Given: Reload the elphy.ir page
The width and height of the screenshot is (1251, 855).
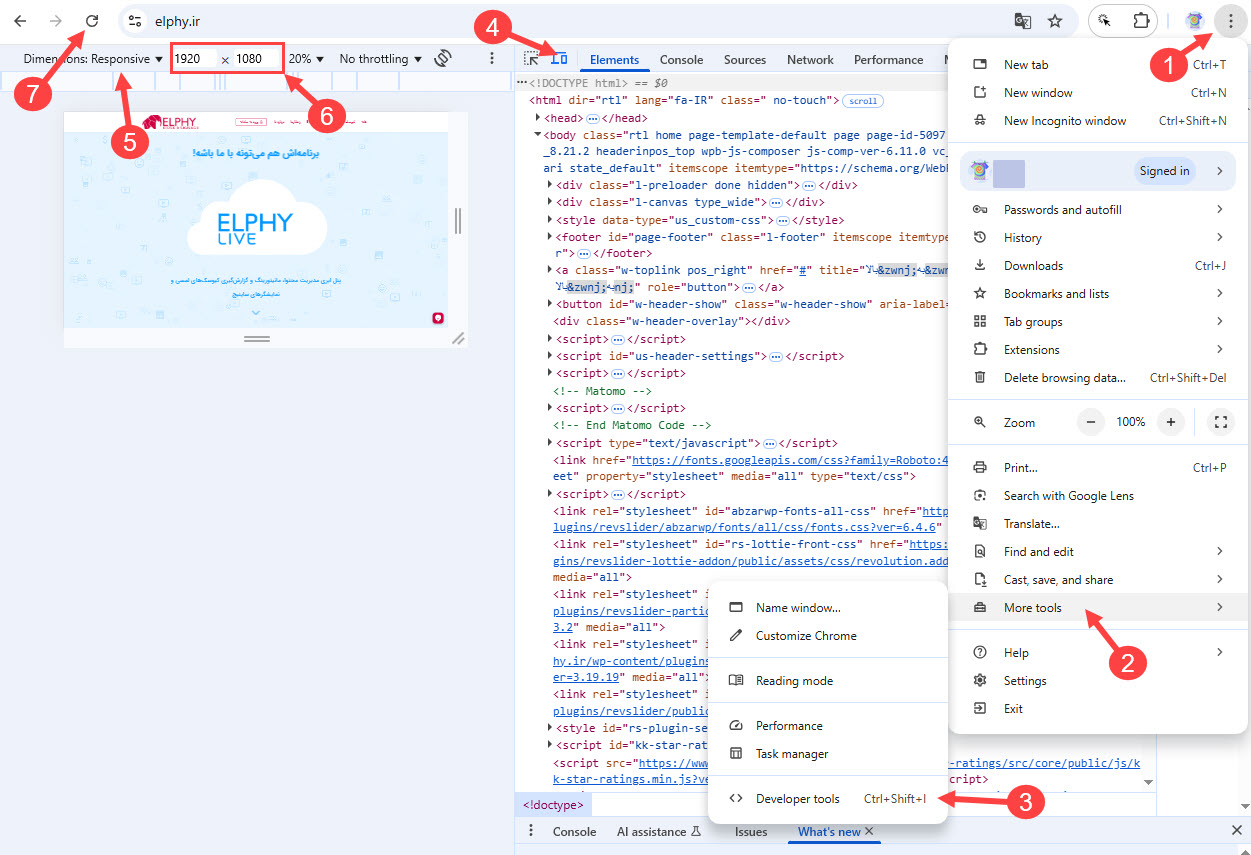Looking at the screenshot, I should pos(92,20).
